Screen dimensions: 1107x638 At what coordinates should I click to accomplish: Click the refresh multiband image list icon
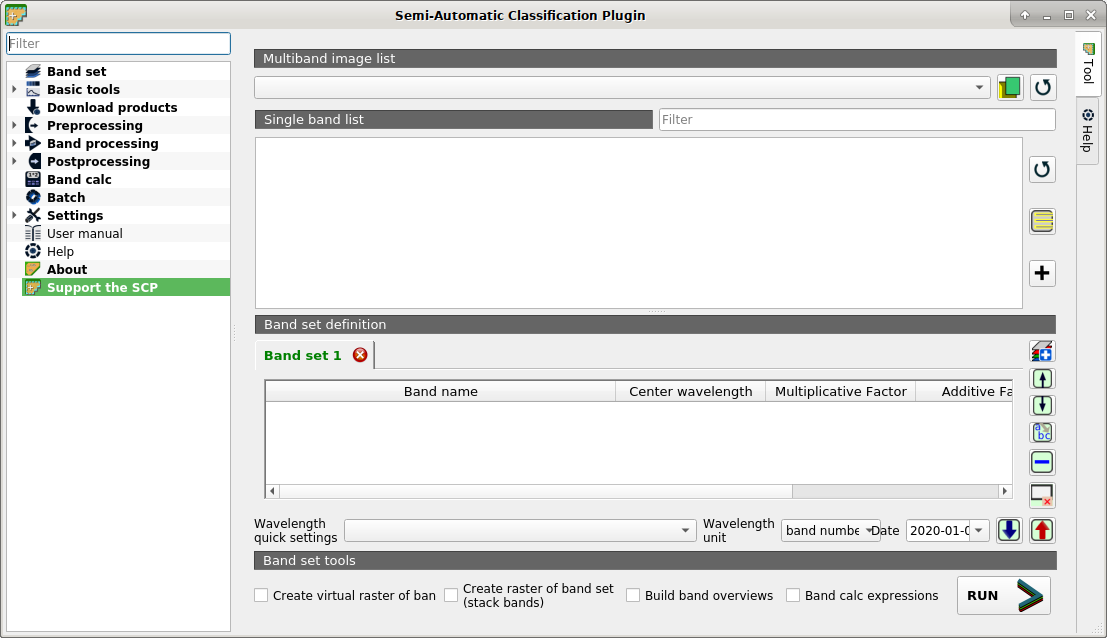(1042, 87)
